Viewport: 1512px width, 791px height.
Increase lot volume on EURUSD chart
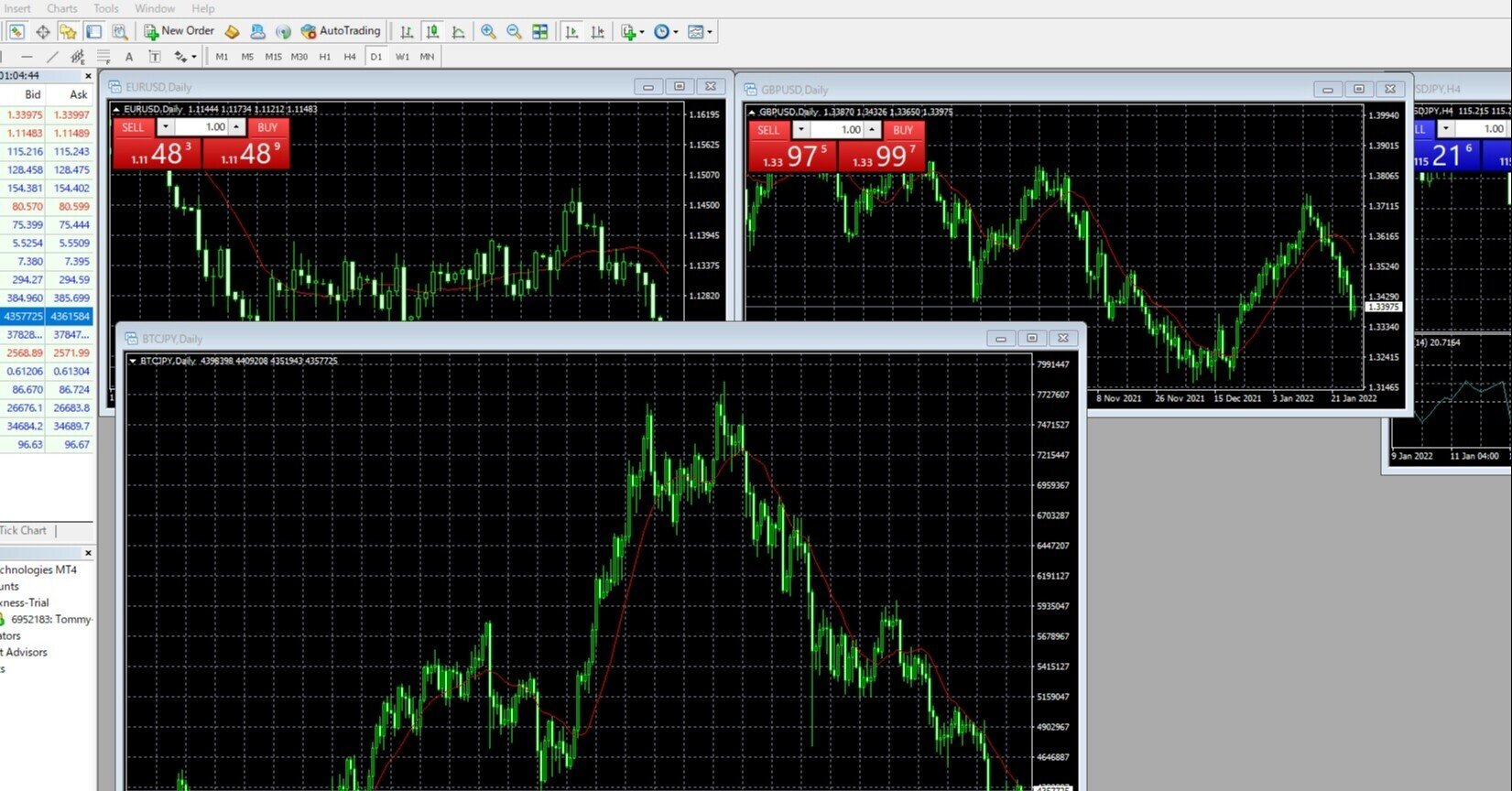click(x=236, y=127)
